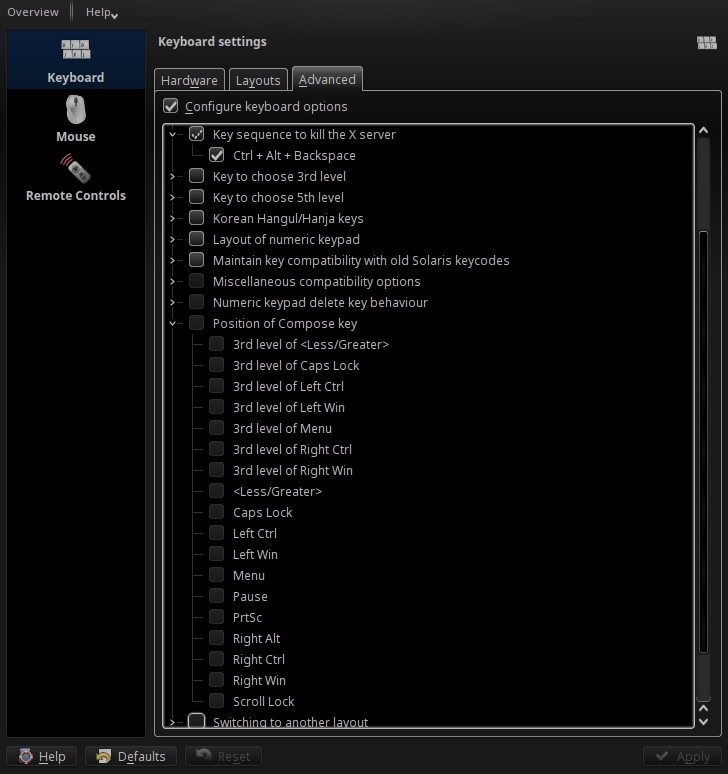Go back to Overview
This screenshot has height=774, width=728.
pos(33,12)
